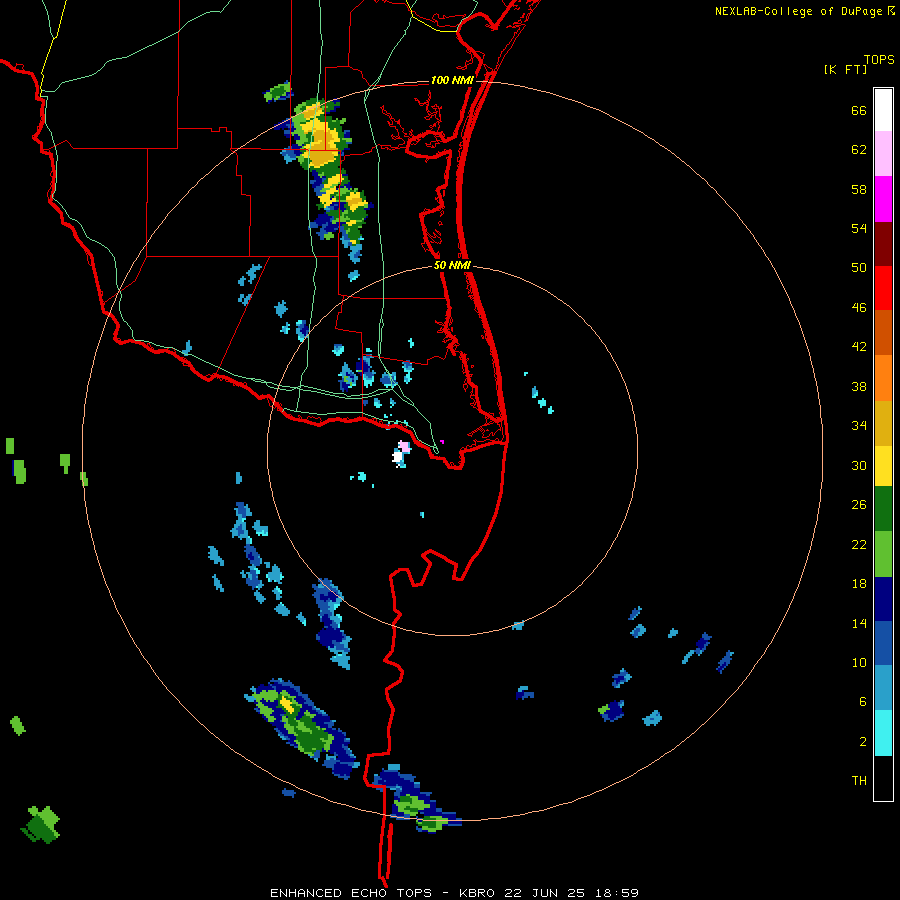Click the legend value 6
Image resolution: width=900 pixels, height=900 pixels.
point(863,701)
